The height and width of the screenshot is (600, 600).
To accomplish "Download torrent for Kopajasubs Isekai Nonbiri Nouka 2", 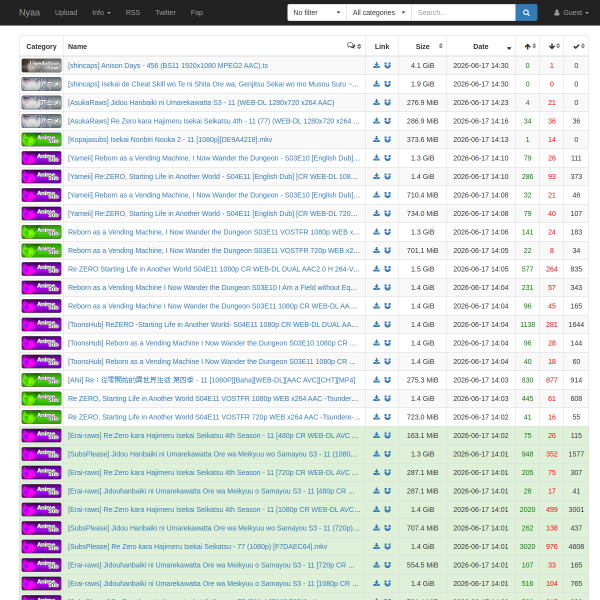I will [377, 139].
